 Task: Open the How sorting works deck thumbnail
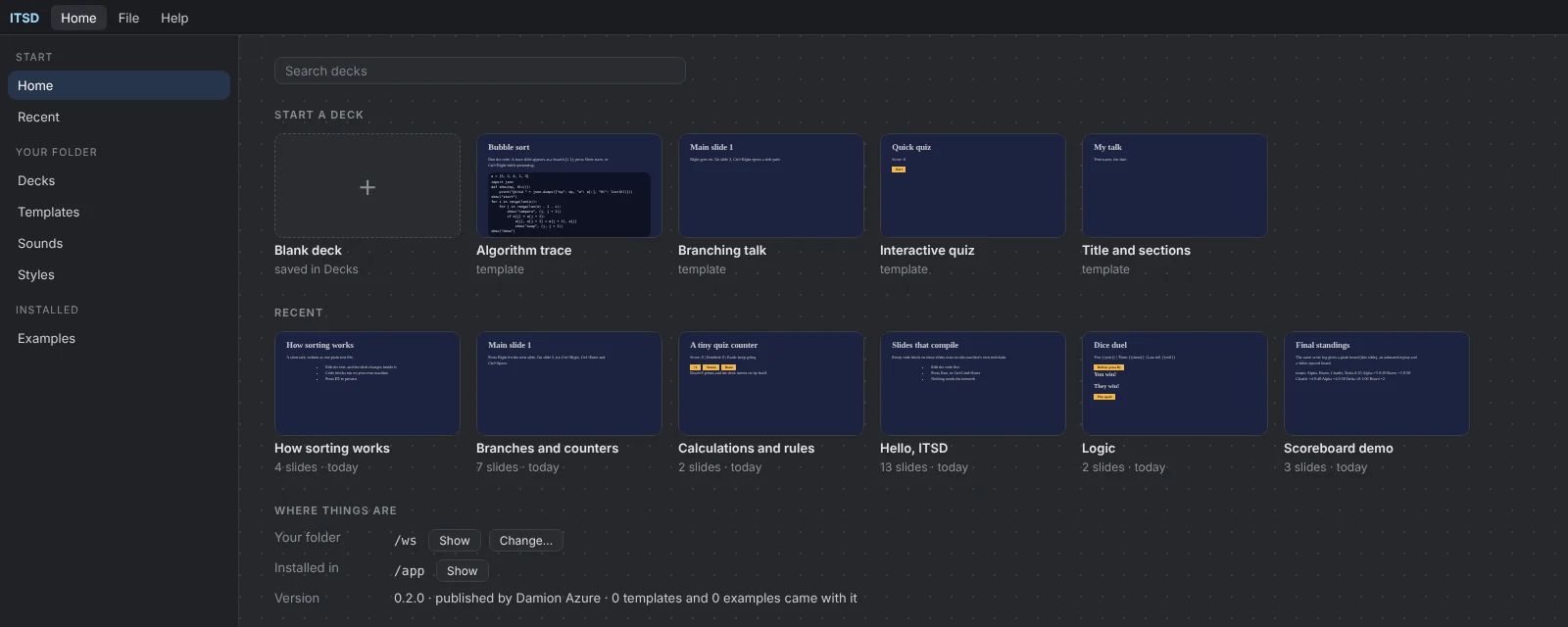click(x=367, y=383)
